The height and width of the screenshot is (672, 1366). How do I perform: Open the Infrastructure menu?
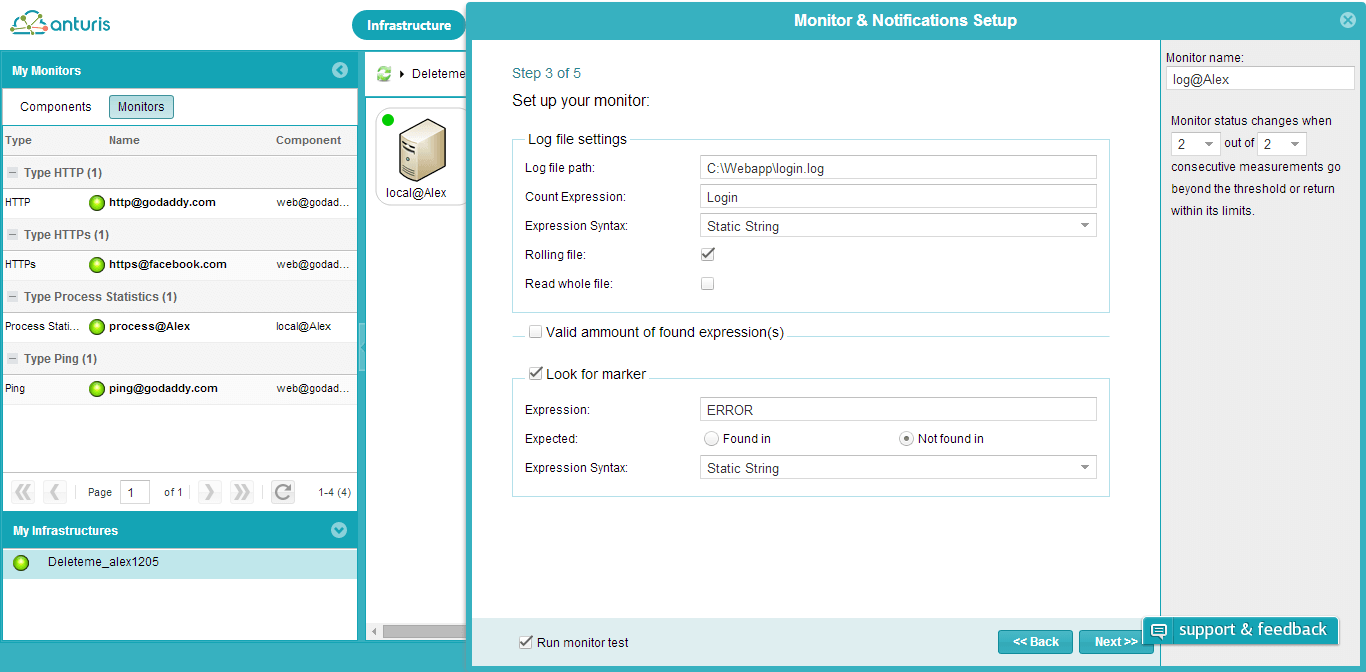(409, 25)
